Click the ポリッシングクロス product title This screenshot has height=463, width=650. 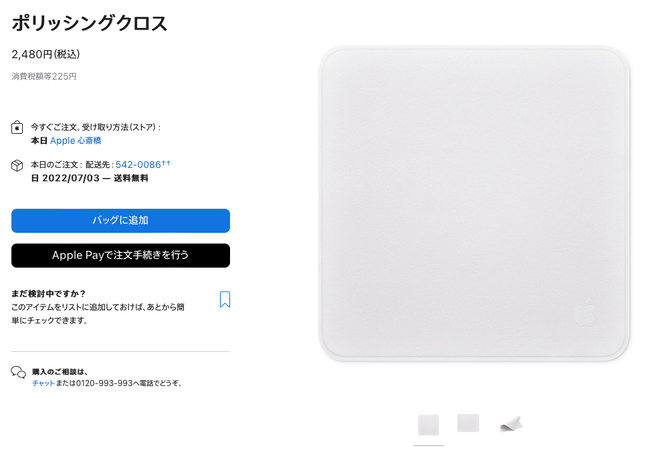90,23
